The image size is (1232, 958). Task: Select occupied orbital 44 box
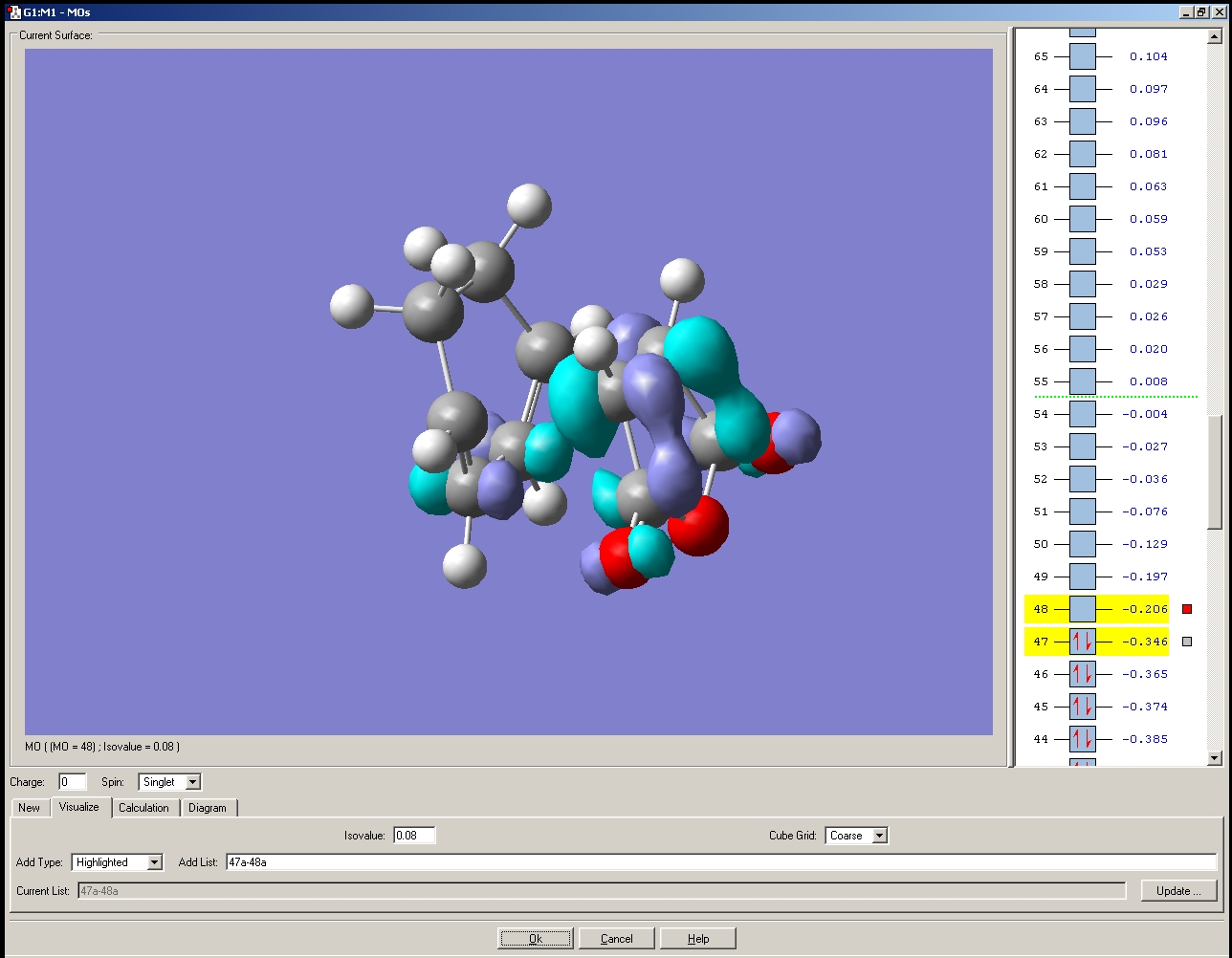pyautogui.click(x=1082, y=739)
